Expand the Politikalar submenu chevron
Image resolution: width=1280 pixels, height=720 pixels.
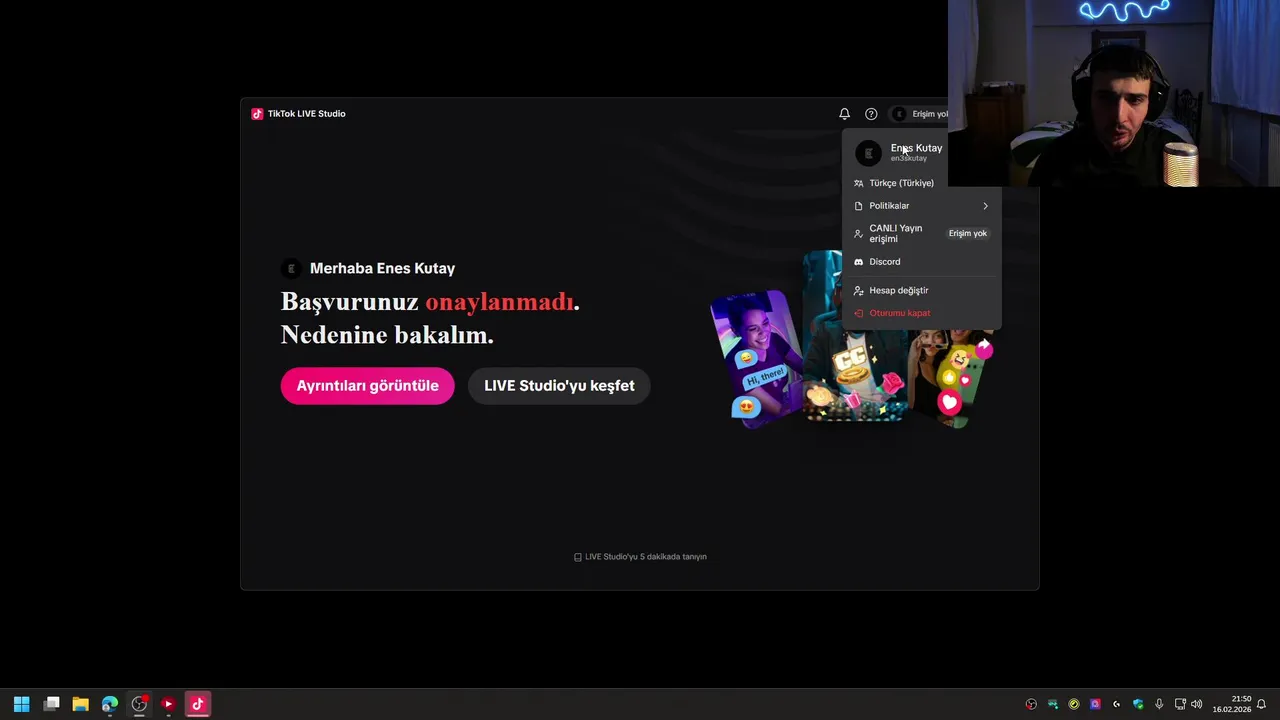point(985,206)
